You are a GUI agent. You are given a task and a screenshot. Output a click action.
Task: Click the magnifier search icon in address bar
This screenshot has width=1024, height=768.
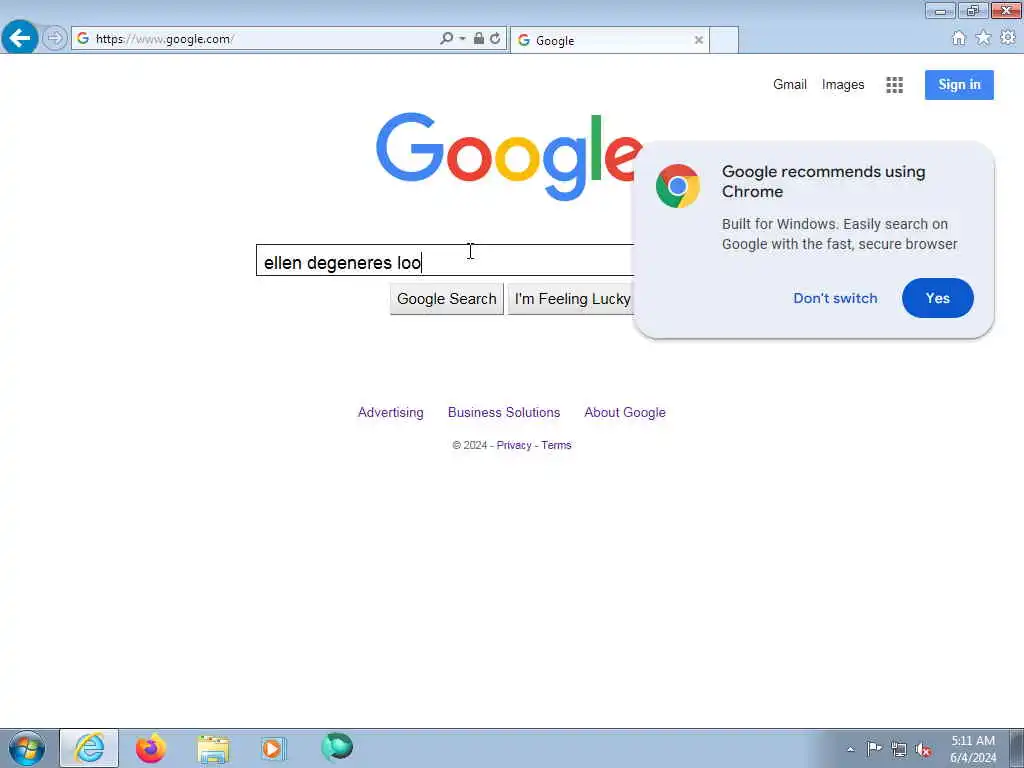coord(447,39)
